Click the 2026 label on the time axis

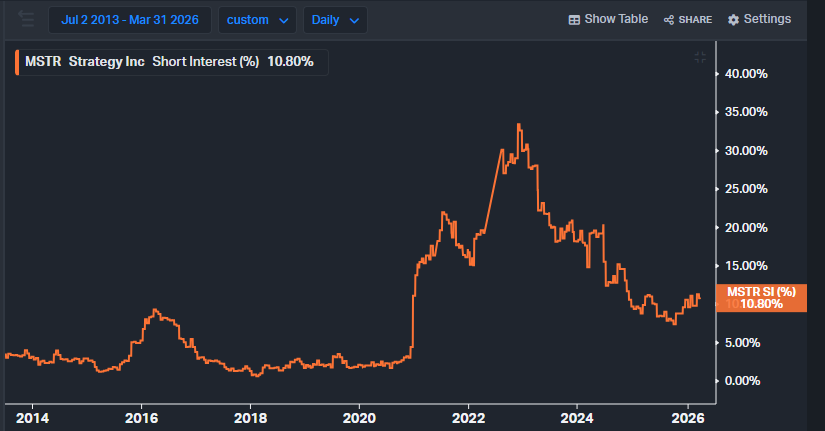(685, 417)
